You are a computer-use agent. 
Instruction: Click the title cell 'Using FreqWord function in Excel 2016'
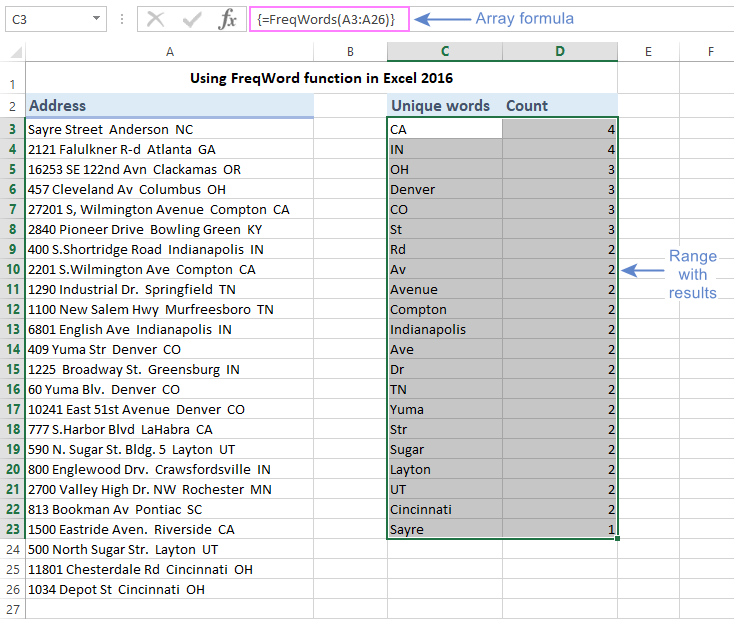[321, 78]
